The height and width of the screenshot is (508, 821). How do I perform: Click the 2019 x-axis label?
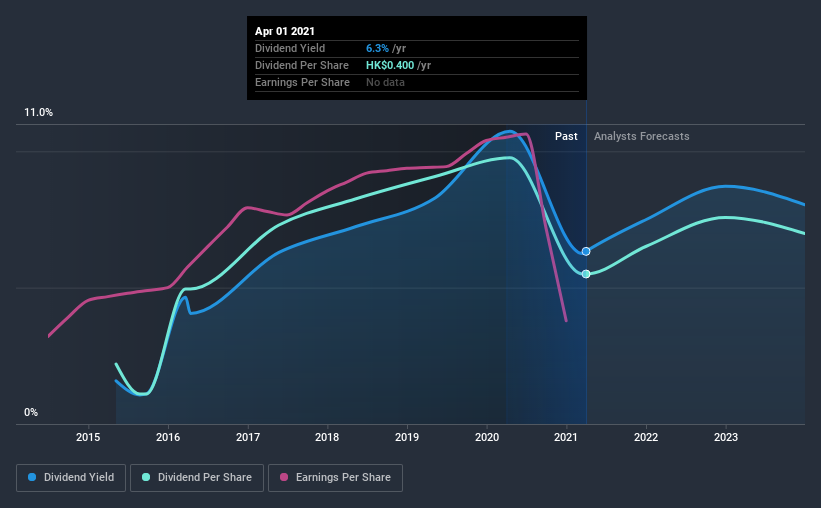pos(407,437)
